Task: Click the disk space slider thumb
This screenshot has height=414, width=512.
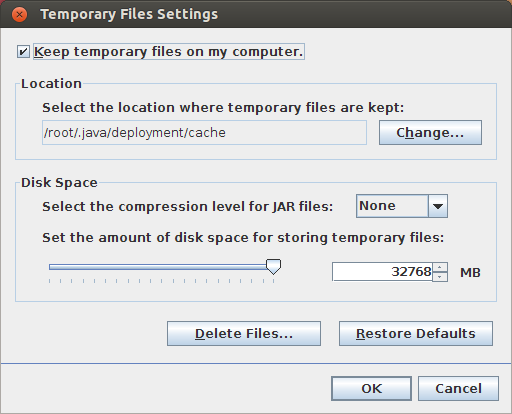Action: click(x=273, y=267)
